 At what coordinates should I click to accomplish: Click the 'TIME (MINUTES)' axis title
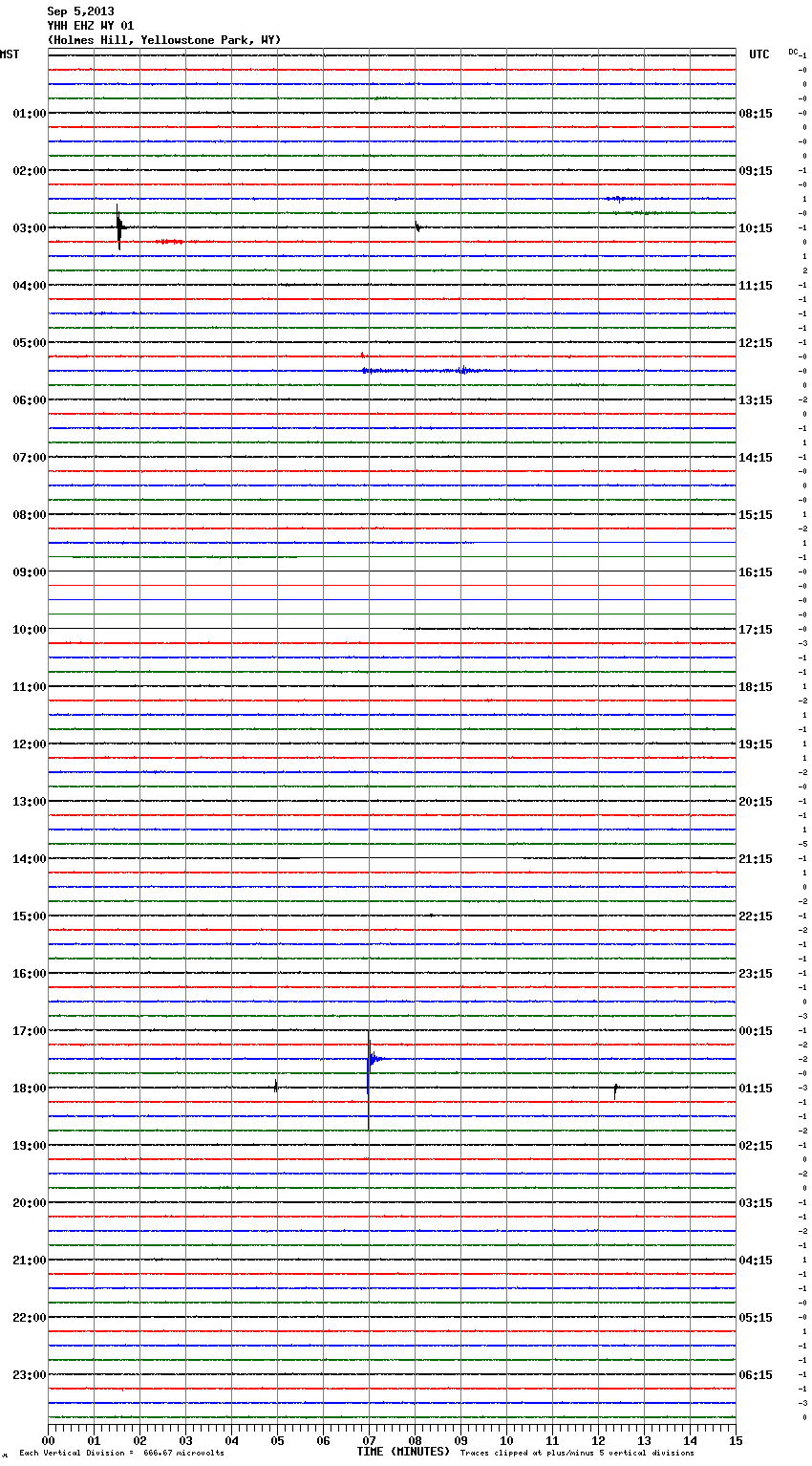point(403,1452)
